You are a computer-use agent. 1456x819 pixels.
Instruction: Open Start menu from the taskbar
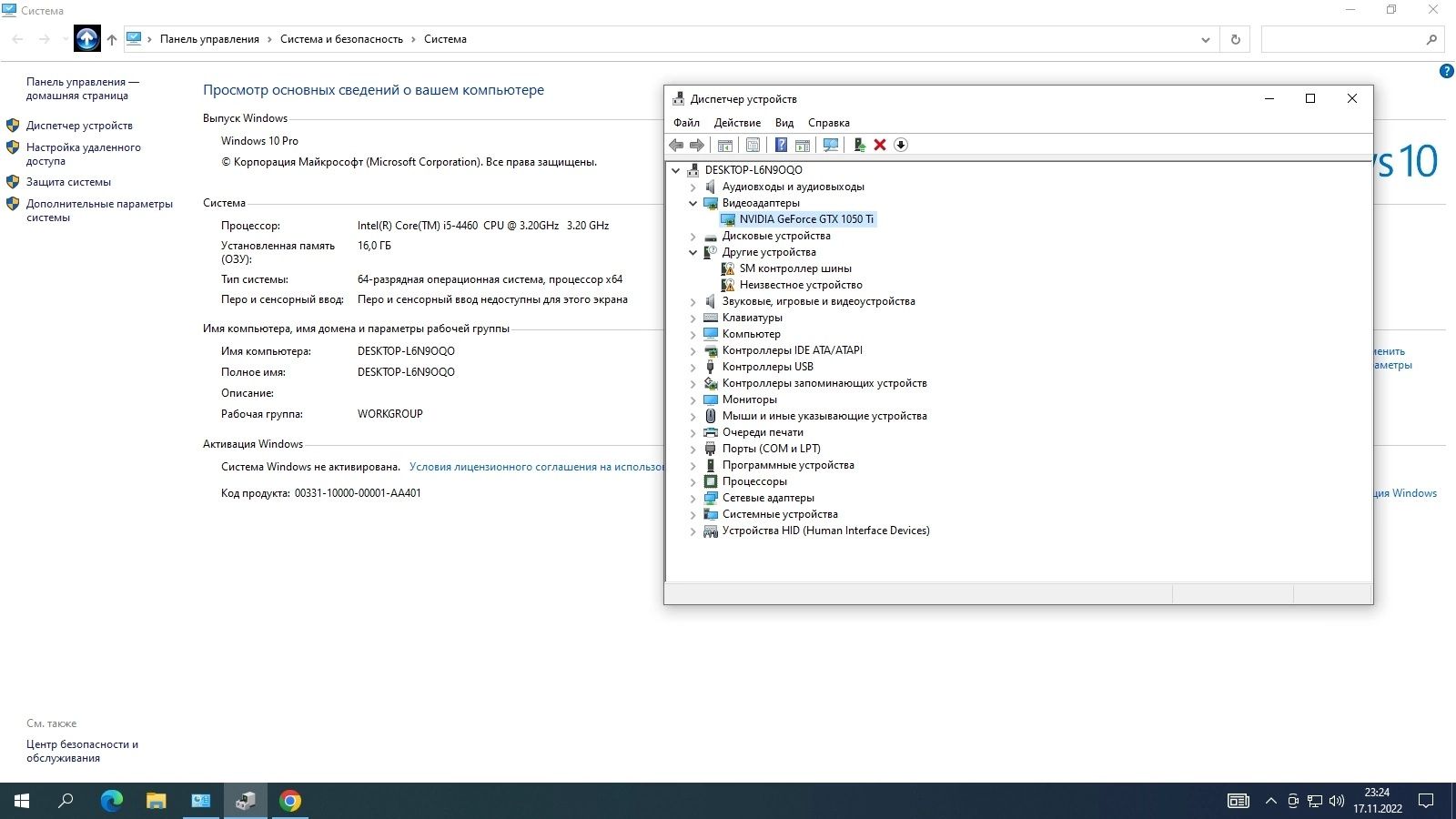22,801
